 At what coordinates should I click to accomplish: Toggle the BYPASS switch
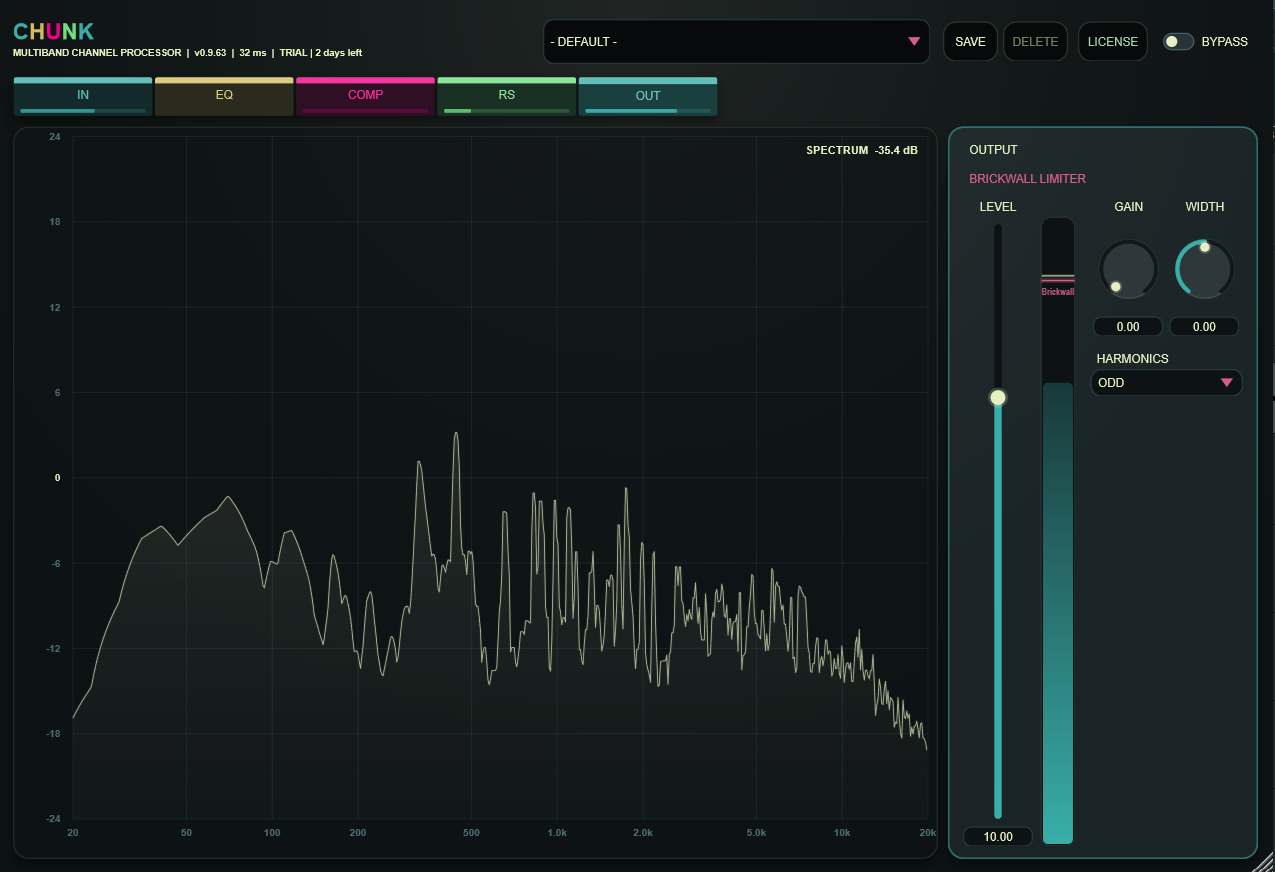pyautogui.click(x=1179, y=42)
